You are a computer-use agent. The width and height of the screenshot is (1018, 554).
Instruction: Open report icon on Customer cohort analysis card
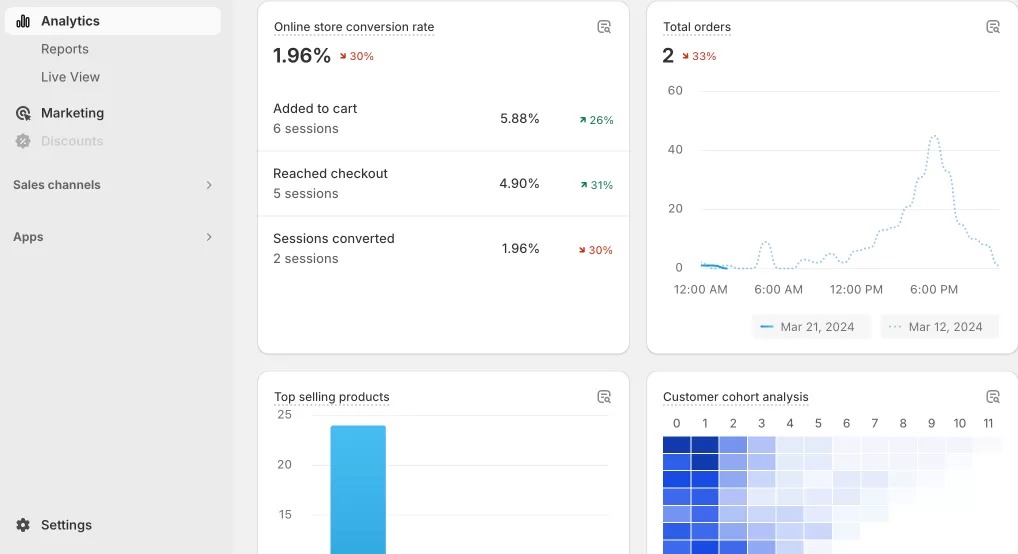993,397
